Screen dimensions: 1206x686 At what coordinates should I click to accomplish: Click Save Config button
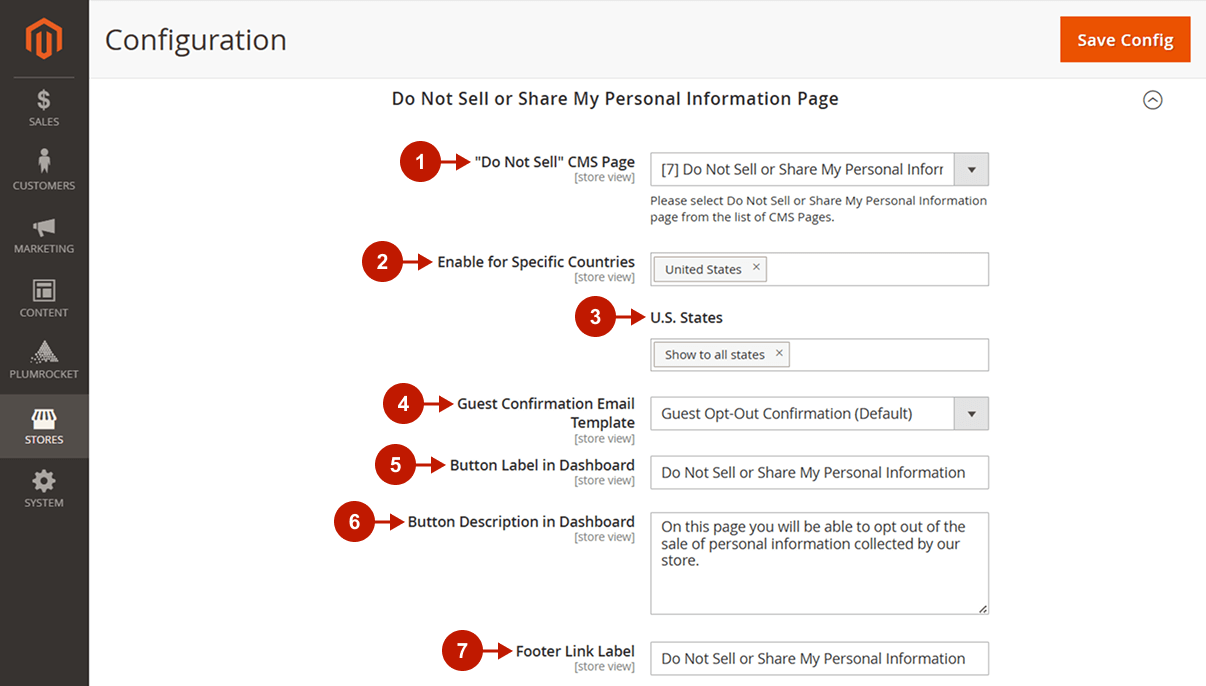[x=1125, y=40]
